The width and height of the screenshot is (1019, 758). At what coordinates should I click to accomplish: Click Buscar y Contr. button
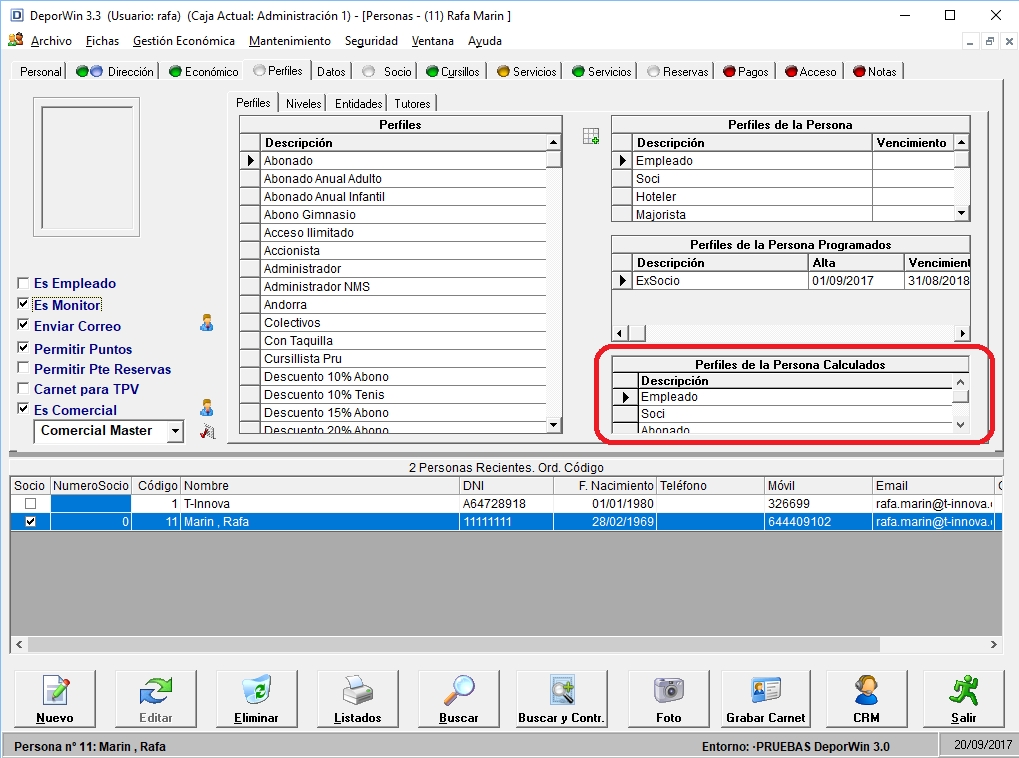[561, 698]
